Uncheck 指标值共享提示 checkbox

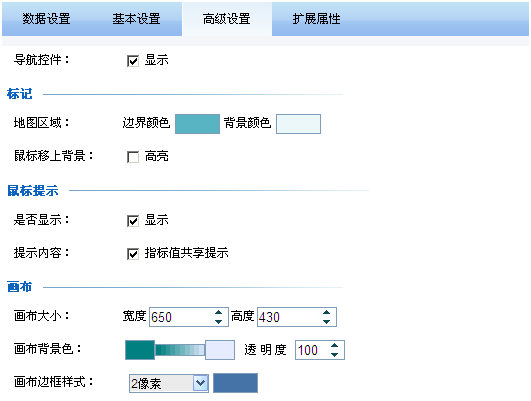tap(133, 254)
